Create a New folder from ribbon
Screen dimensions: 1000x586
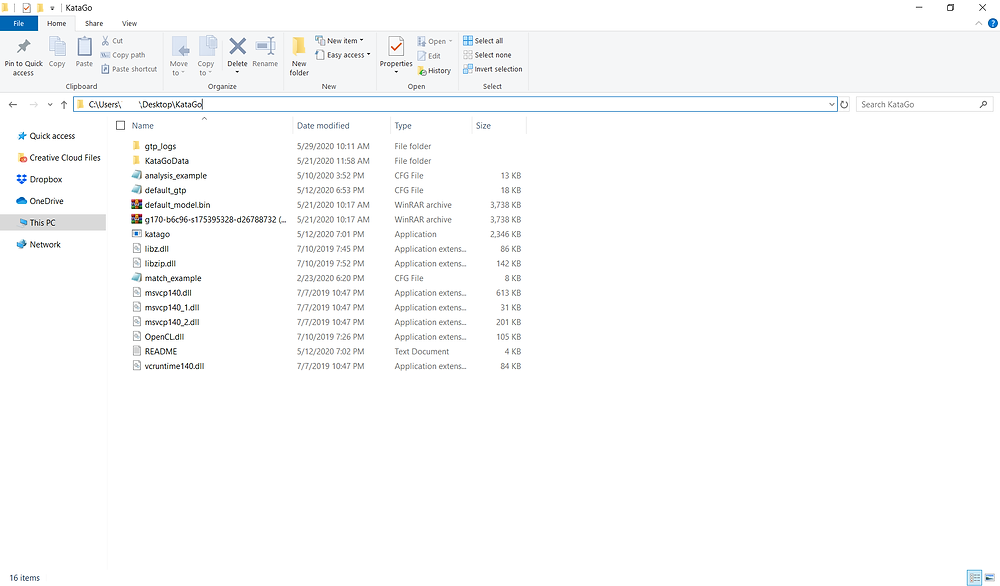(x=299, y=57)
